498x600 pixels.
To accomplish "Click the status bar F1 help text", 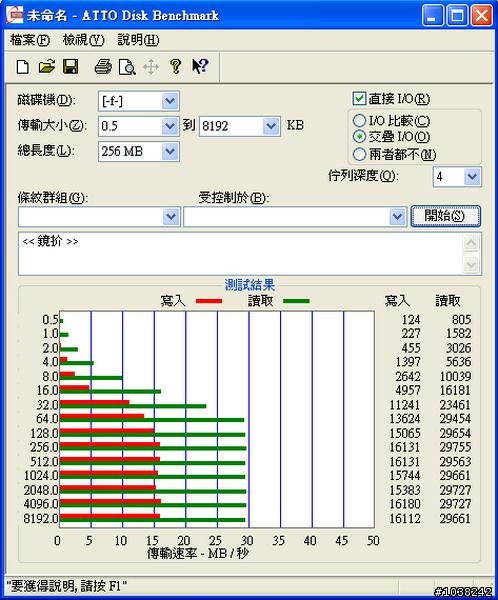I will [x=66, y=586].
